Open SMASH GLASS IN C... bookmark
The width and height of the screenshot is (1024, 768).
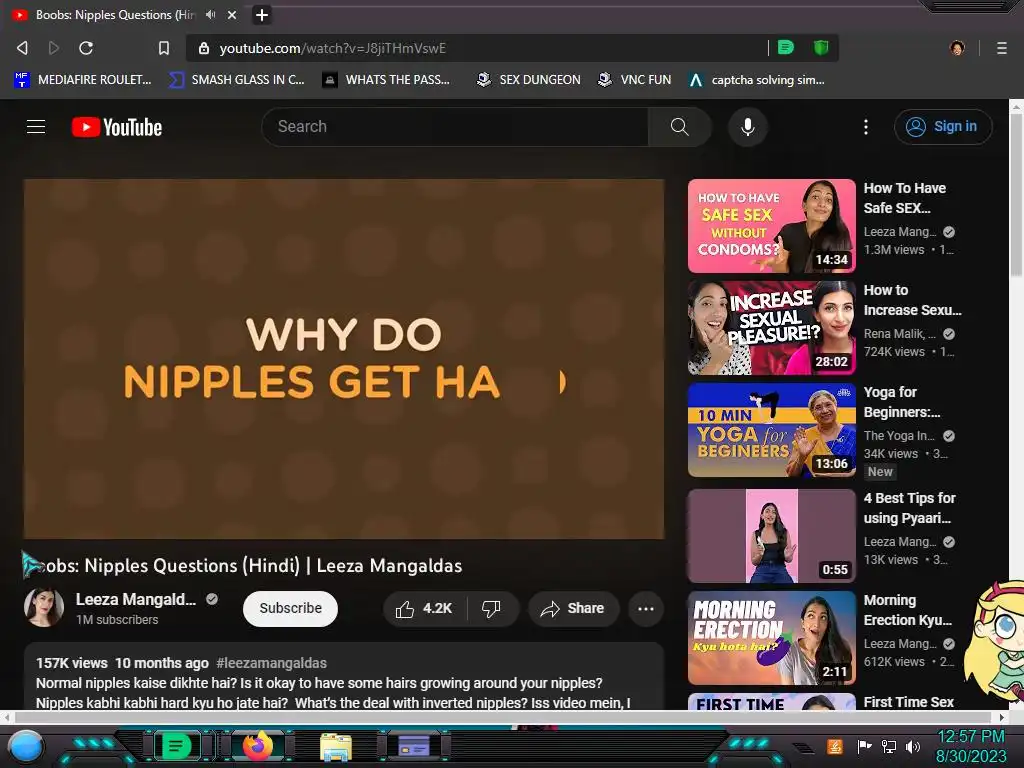(237, 80)
